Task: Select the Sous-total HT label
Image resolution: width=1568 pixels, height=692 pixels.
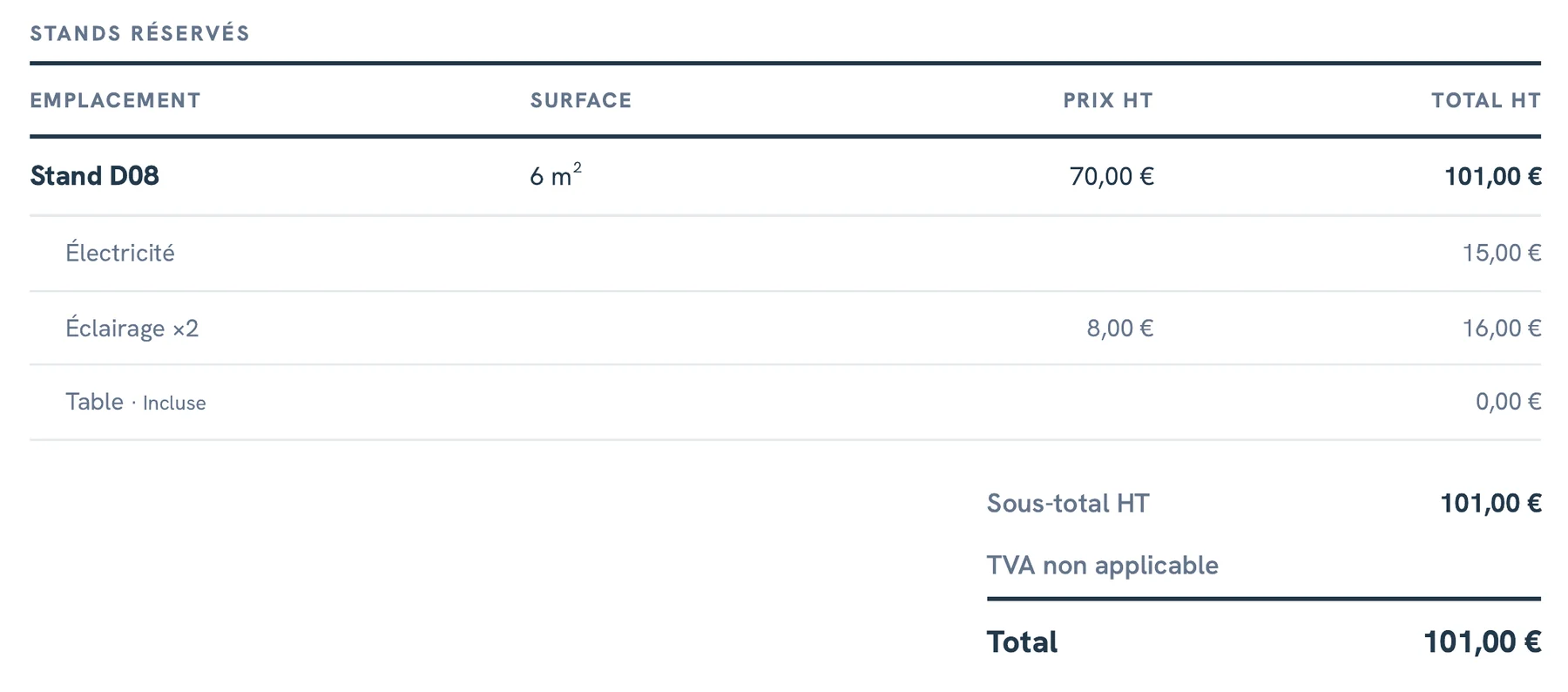Action: click(x=1068, y=503)
